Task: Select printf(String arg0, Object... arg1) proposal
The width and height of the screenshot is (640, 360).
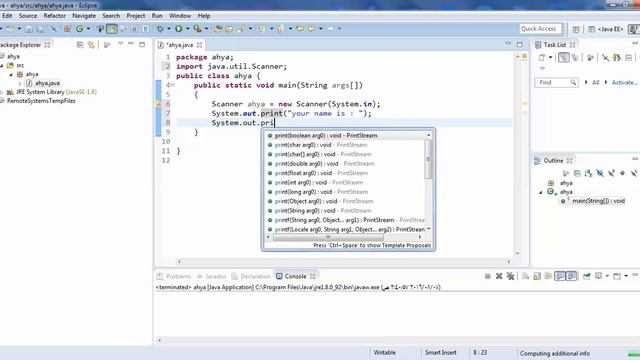Action: pos(347,220)
